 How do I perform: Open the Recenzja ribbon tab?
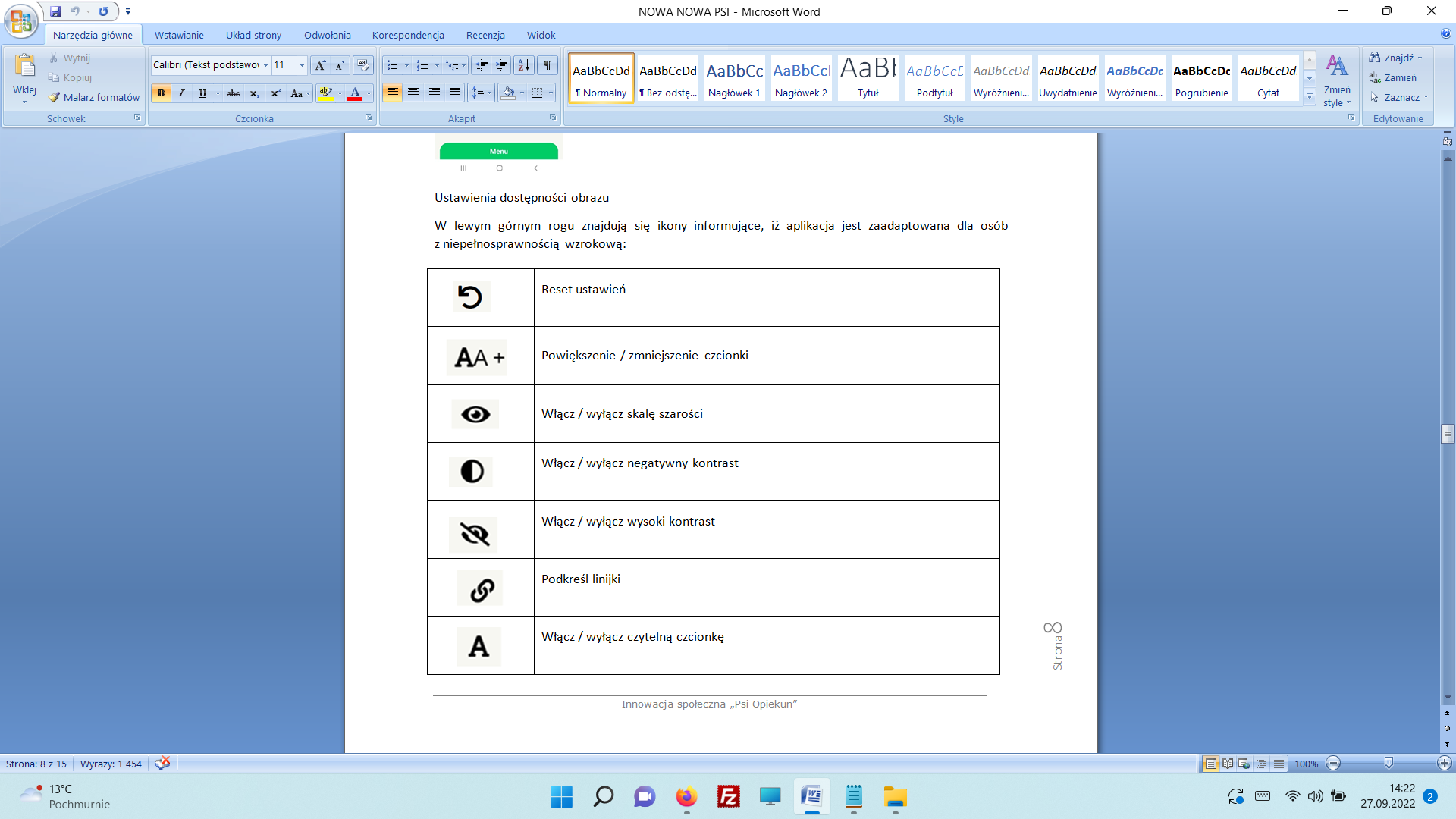485,35
